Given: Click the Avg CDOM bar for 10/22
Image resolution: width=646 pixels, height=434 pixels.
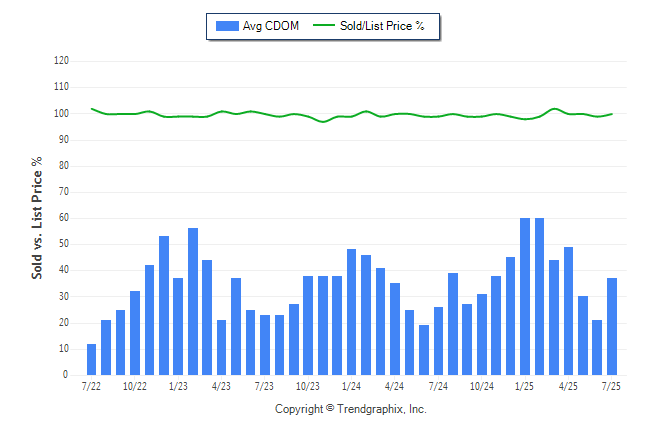Looking at the screenshot, I should [x=135, y=333].
